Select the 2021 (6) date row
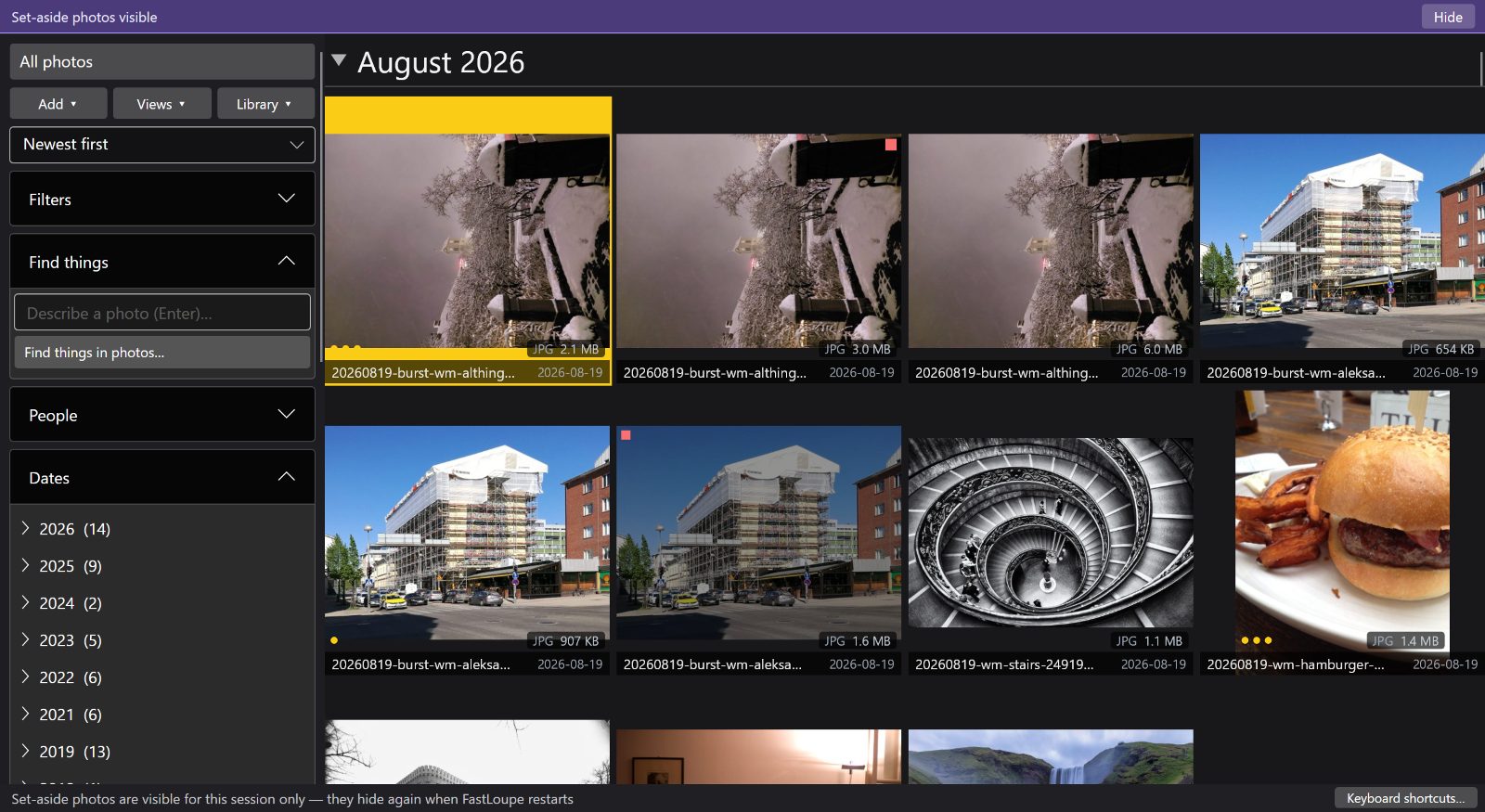The image size is (1485, 812). coord(162,715)
